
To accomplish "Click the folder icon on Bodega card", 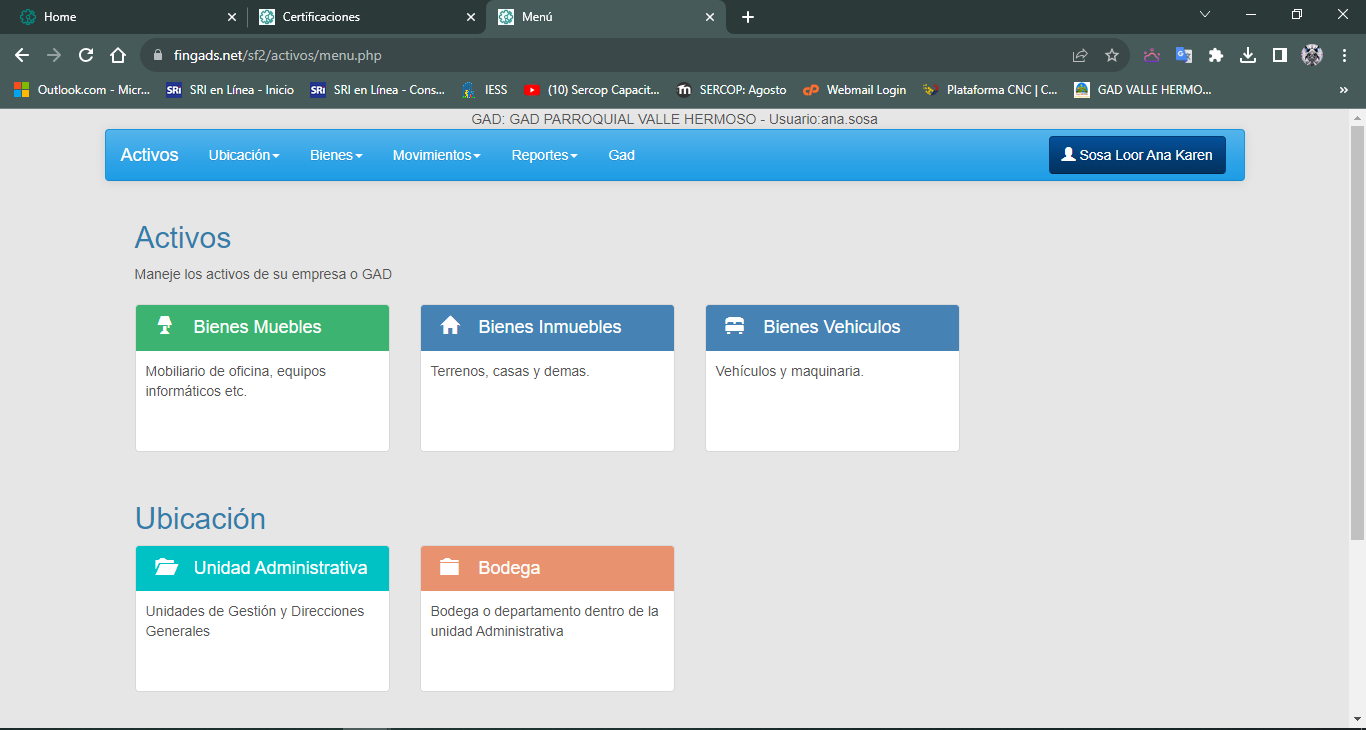I will (450, 567).
